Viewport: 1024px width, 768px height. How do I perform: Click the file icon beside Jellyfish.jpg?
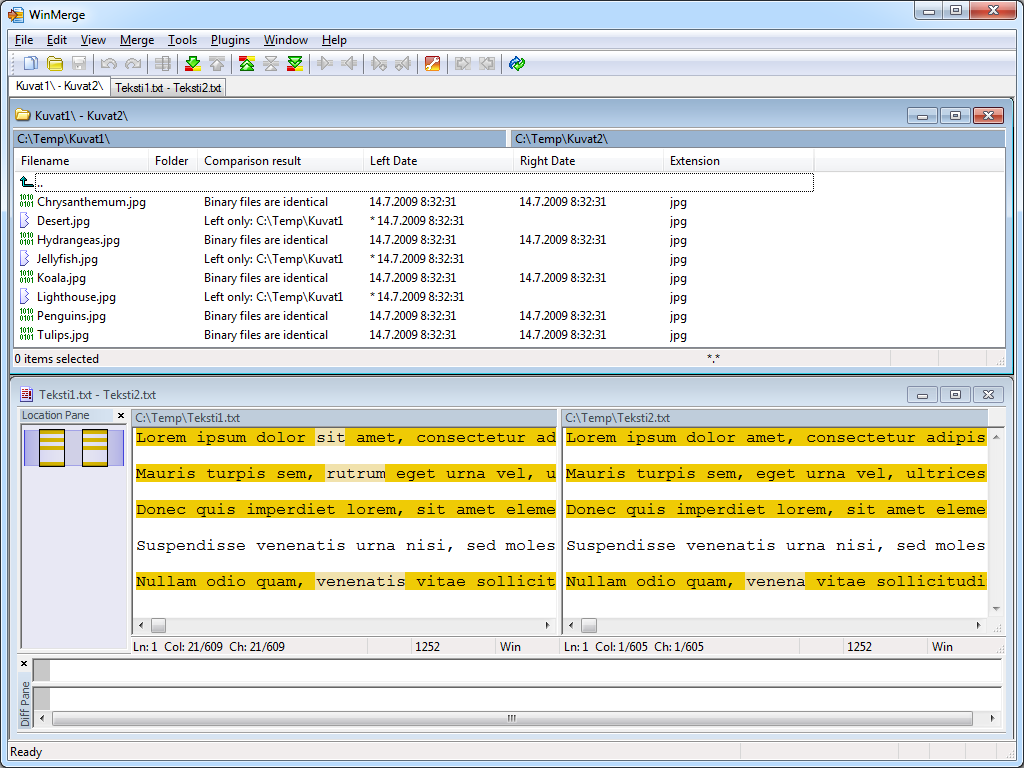pyautogui.click(x=25, y=259)
